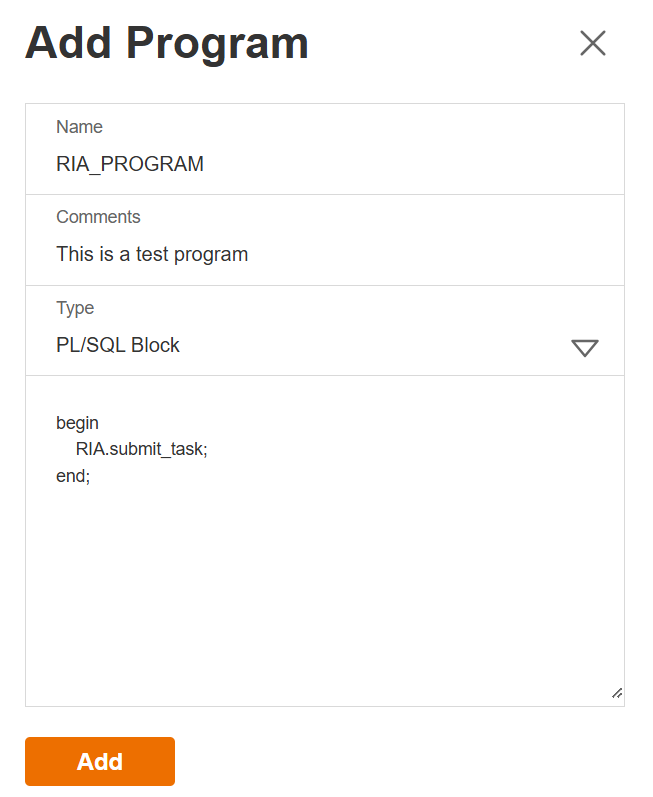Click the 'begin' line in code
Screen dimensions: 653x797
click(78, 423)
